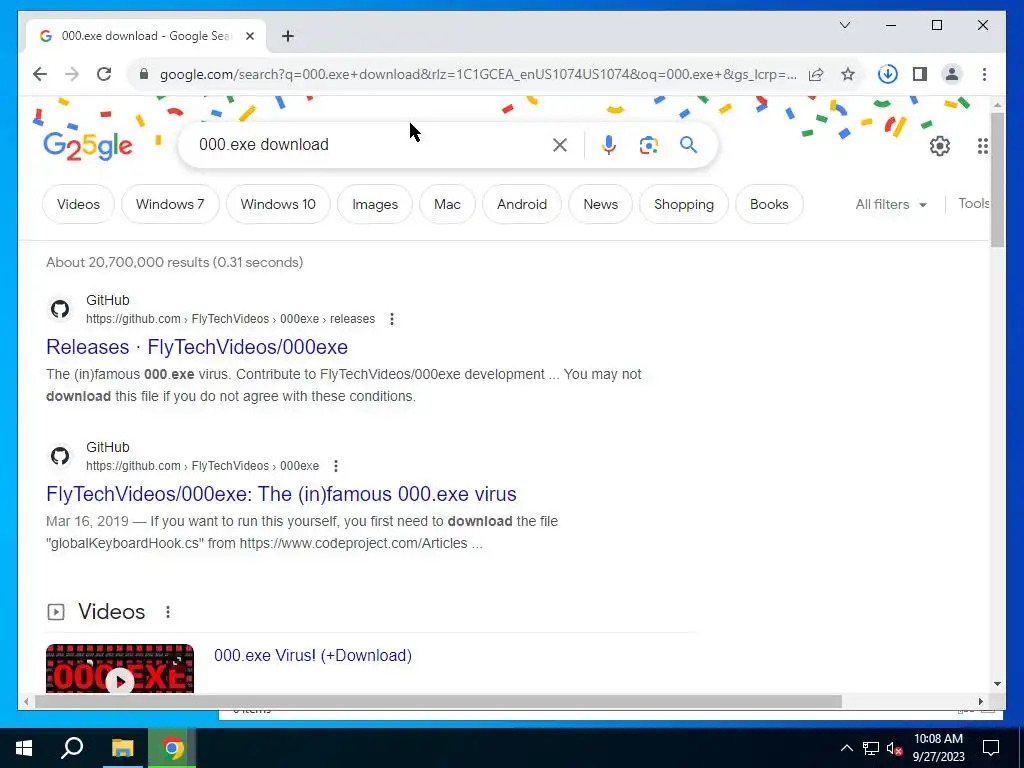This screenshot has height=768, width=1024.
Task: Open Windows taskbar search
Action: (x=72, y=748)
